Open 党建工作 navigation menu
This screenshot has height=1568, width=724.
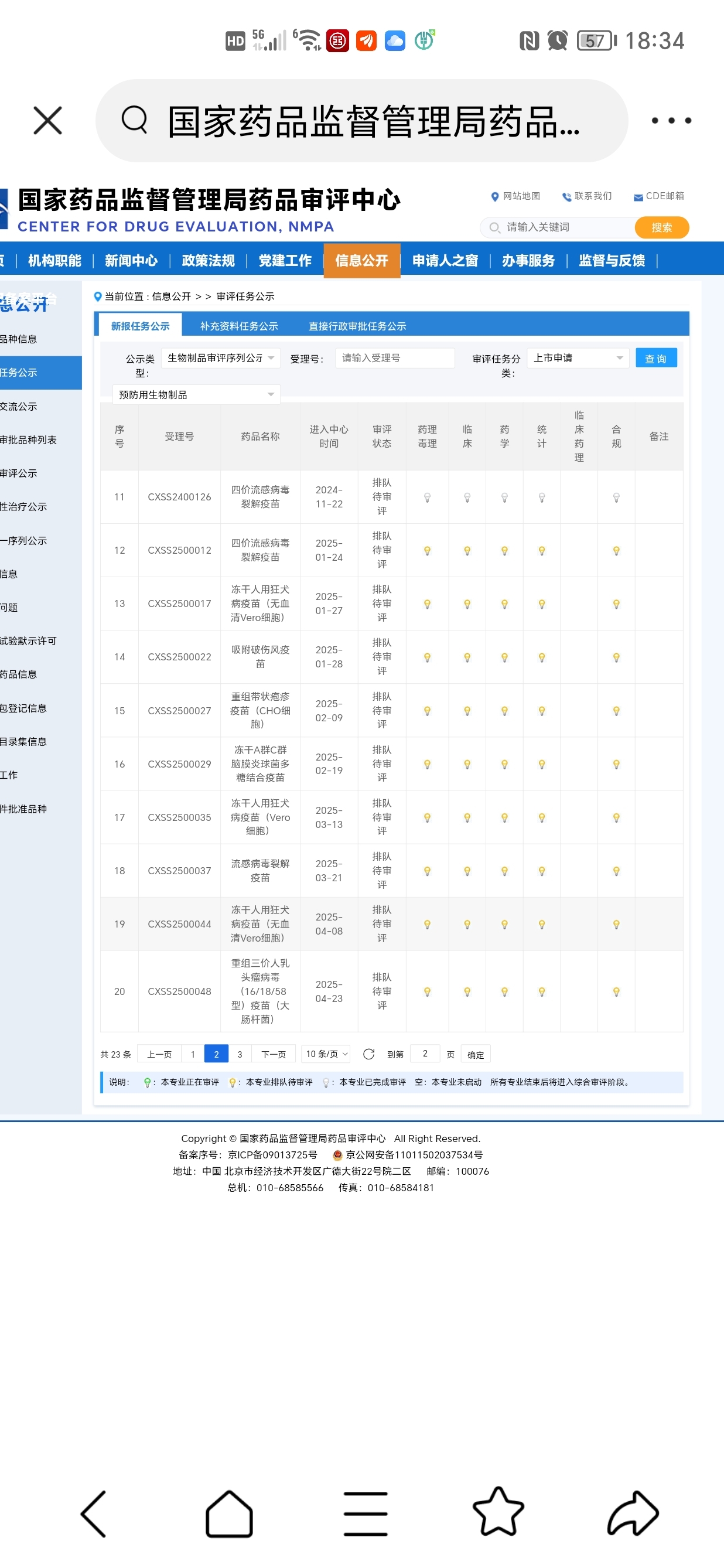coord(285,261)
